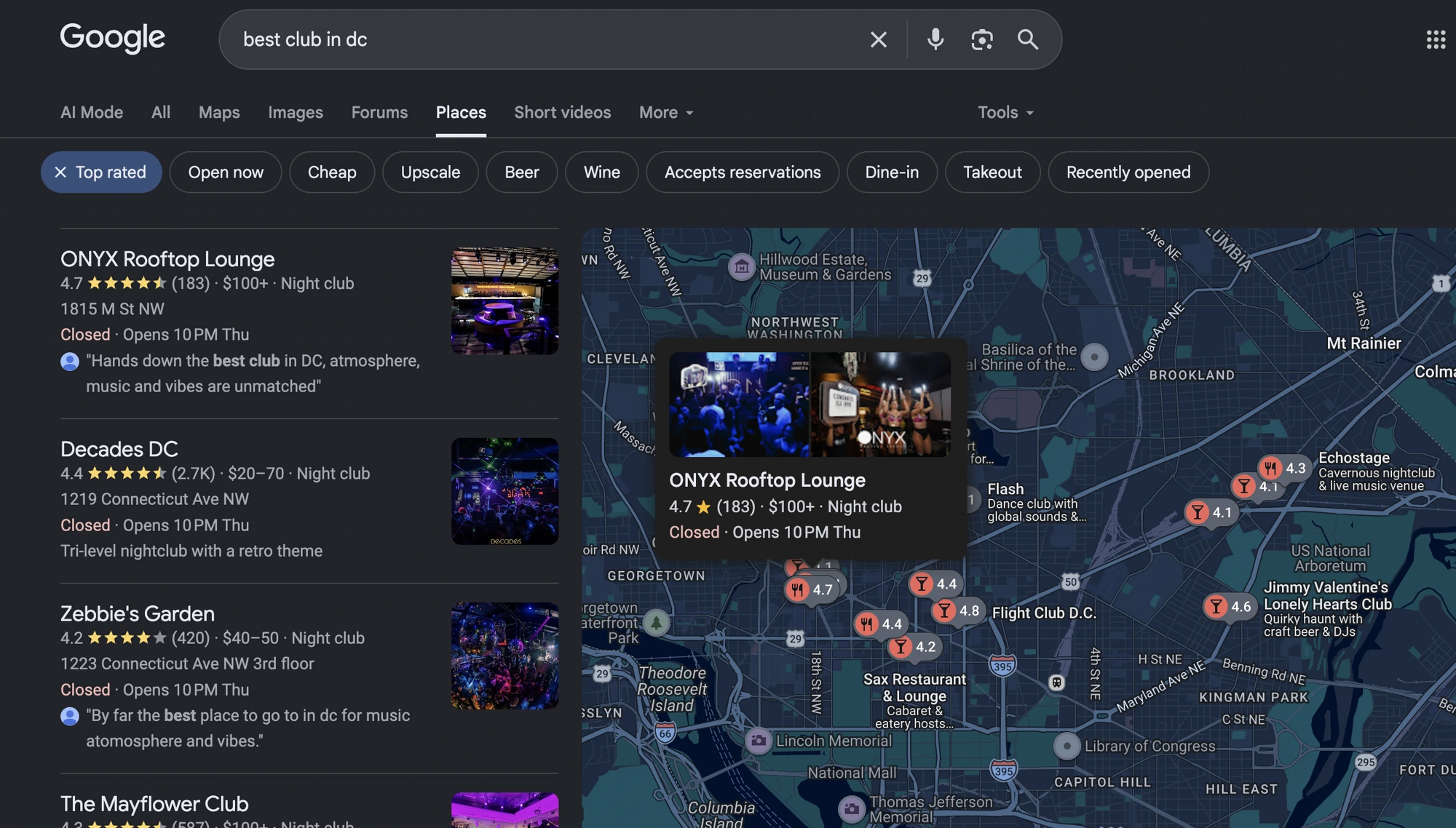The height and width of the screenshot is (828, 1456).
Task: Click the search query input field
Action: 546,39
